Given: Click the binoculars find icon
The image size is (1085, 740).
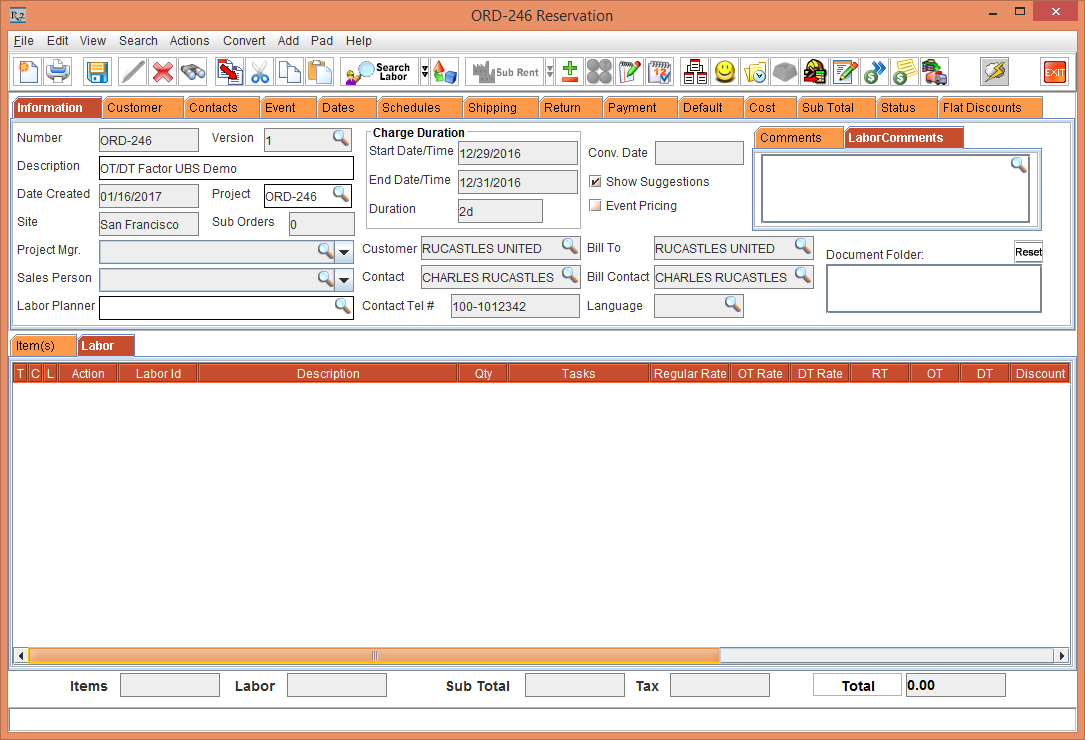Looking at the screenshot, I should point(192,72).
